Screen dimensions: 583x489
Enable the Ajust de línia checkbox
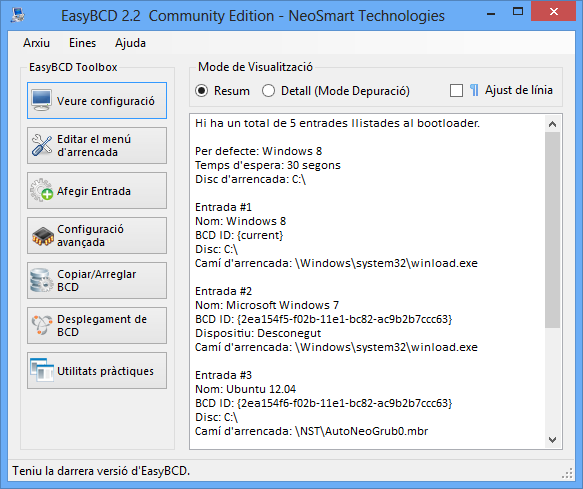(456, 91)
